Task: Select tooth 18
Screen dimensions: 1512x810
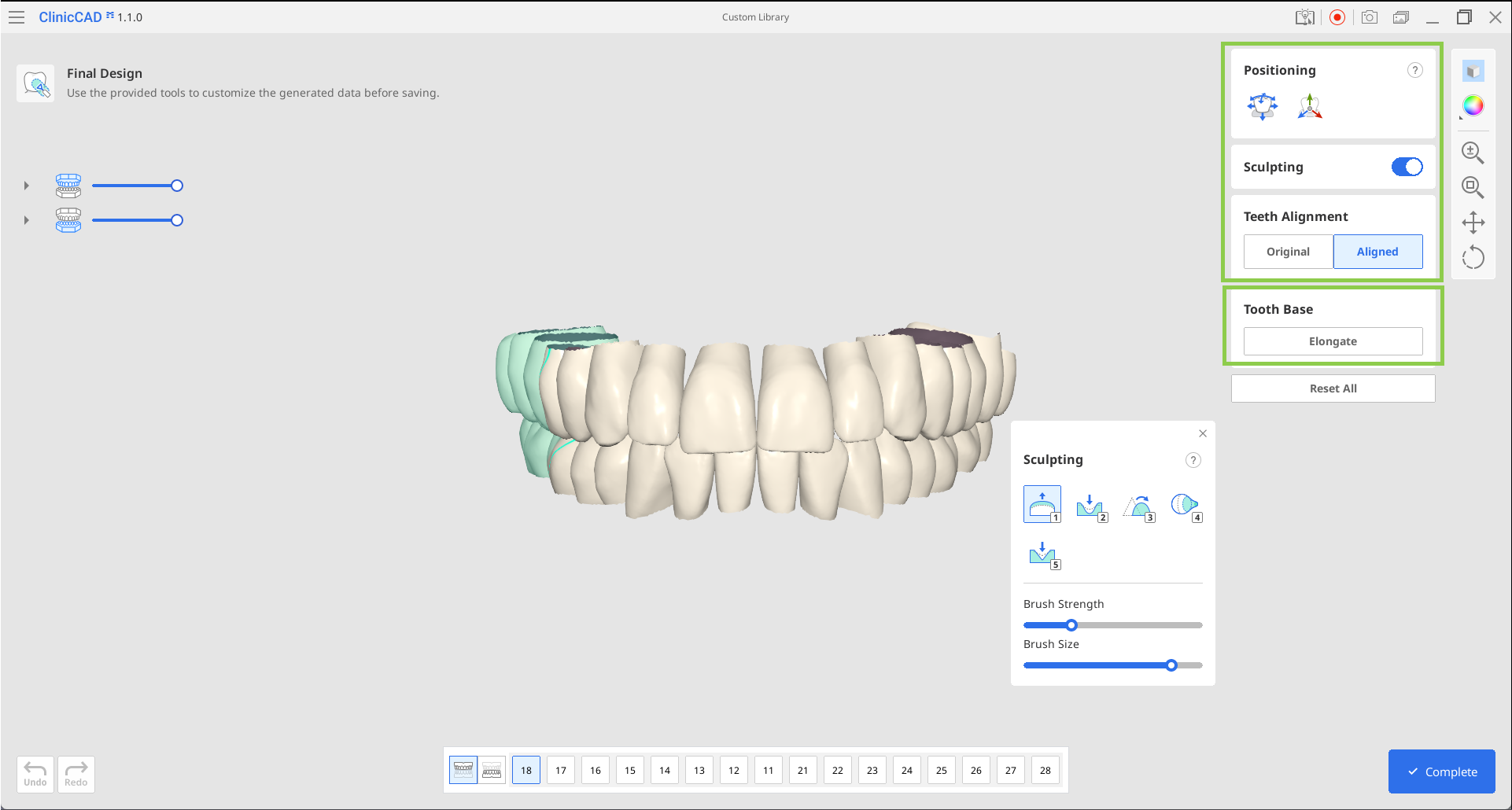Action: pos(526,770)
